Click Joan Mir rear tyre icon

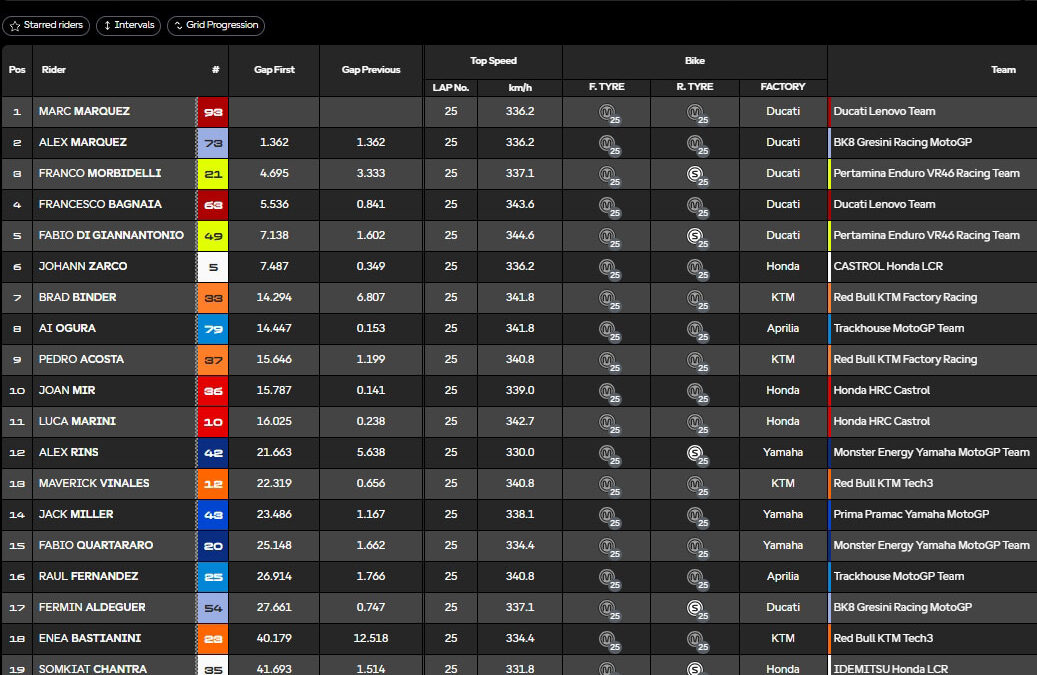[x=696, y=393]
